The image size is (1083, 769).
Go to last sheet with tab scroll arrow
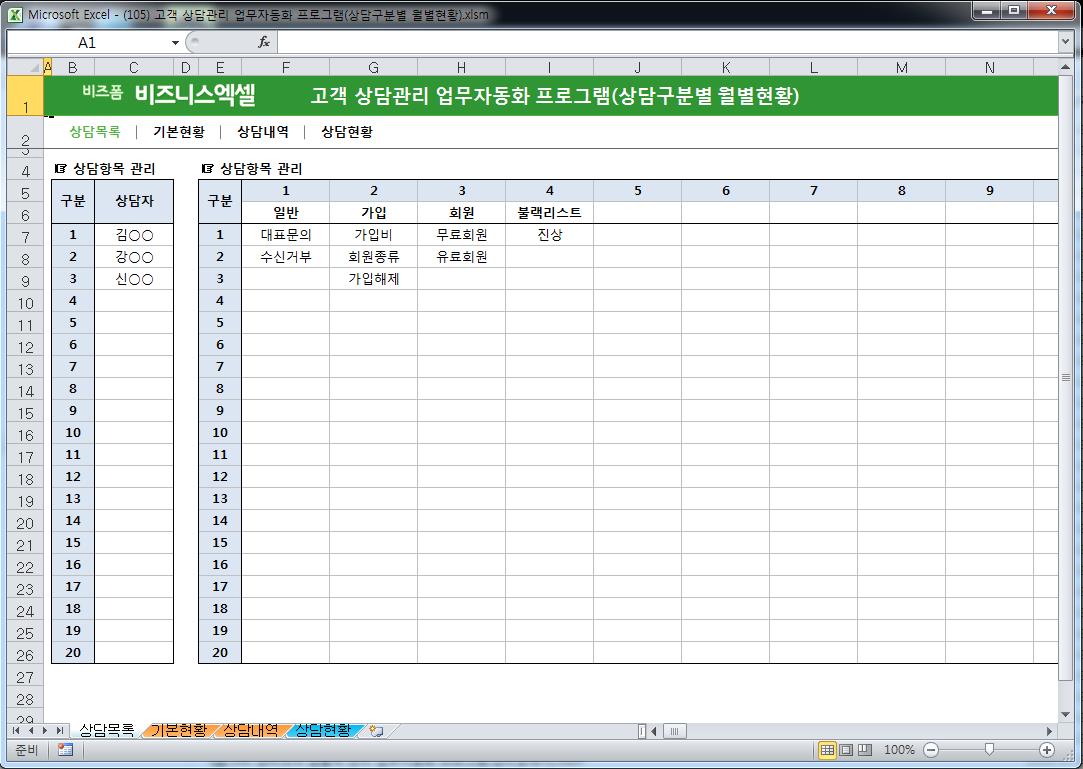(59, 730)
